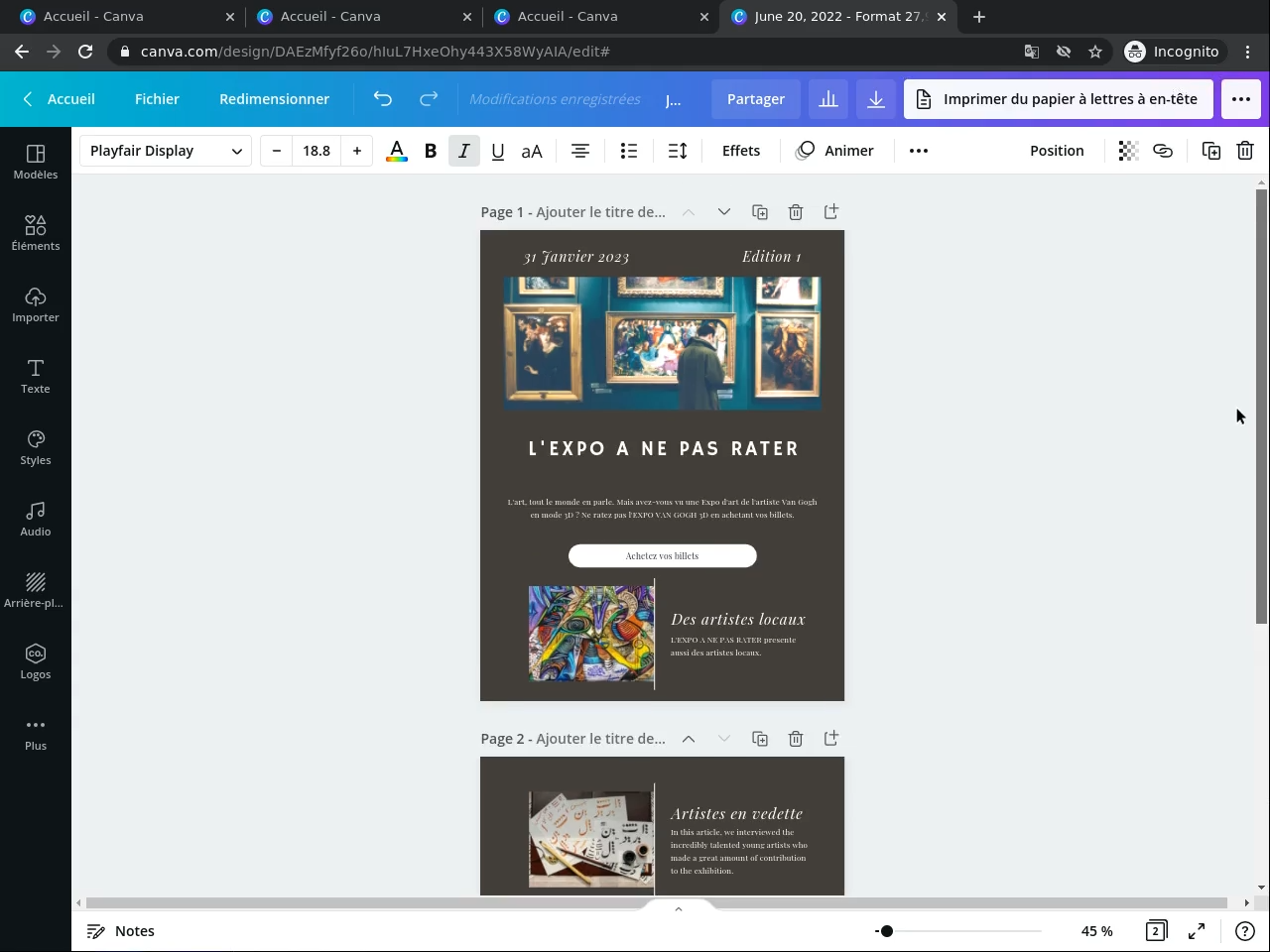
Task: Open the Audio panel
Action: tap(36, 519)
